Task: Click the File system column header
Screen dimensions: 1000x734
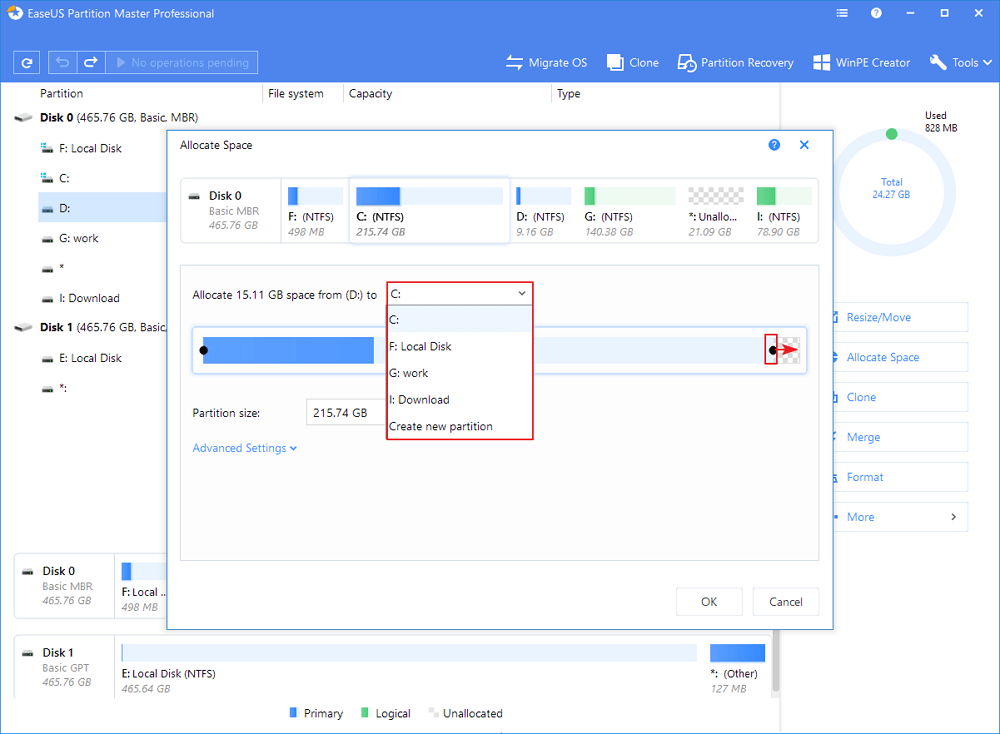Action: (295, 93)
